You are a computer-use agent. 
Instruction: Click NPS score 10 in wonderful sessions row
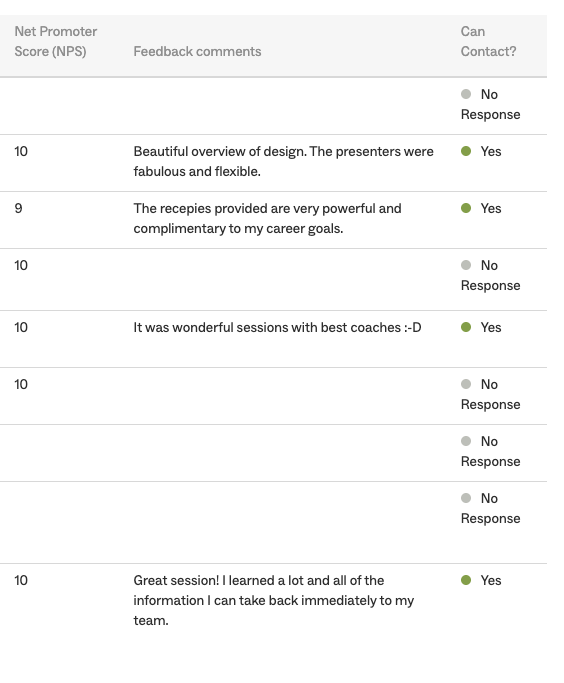[21, 327]
